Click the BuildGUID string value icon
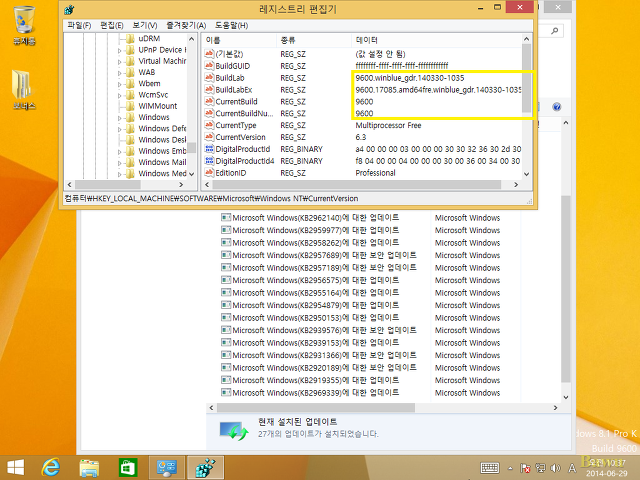Image resolution: width=640 pixels, height=480 pixels. (209, 66)
